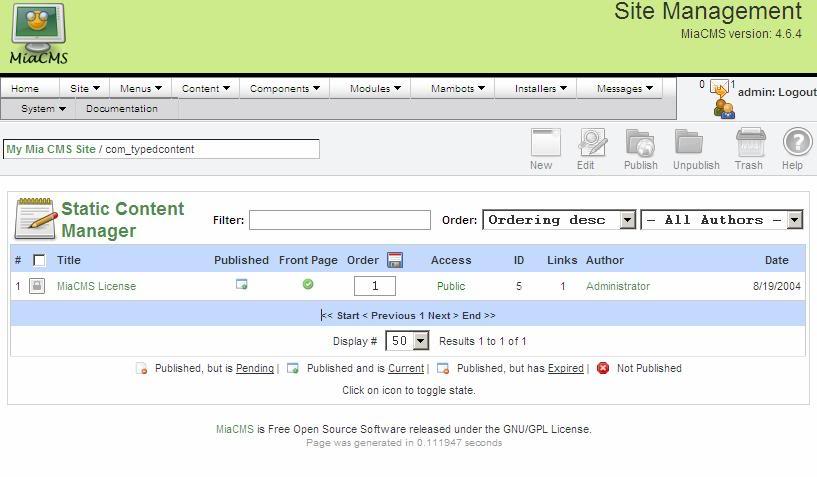This screenshot has width=817, height=477.
Task: Expand the Menus menu
Action: [x=141, y=89]
